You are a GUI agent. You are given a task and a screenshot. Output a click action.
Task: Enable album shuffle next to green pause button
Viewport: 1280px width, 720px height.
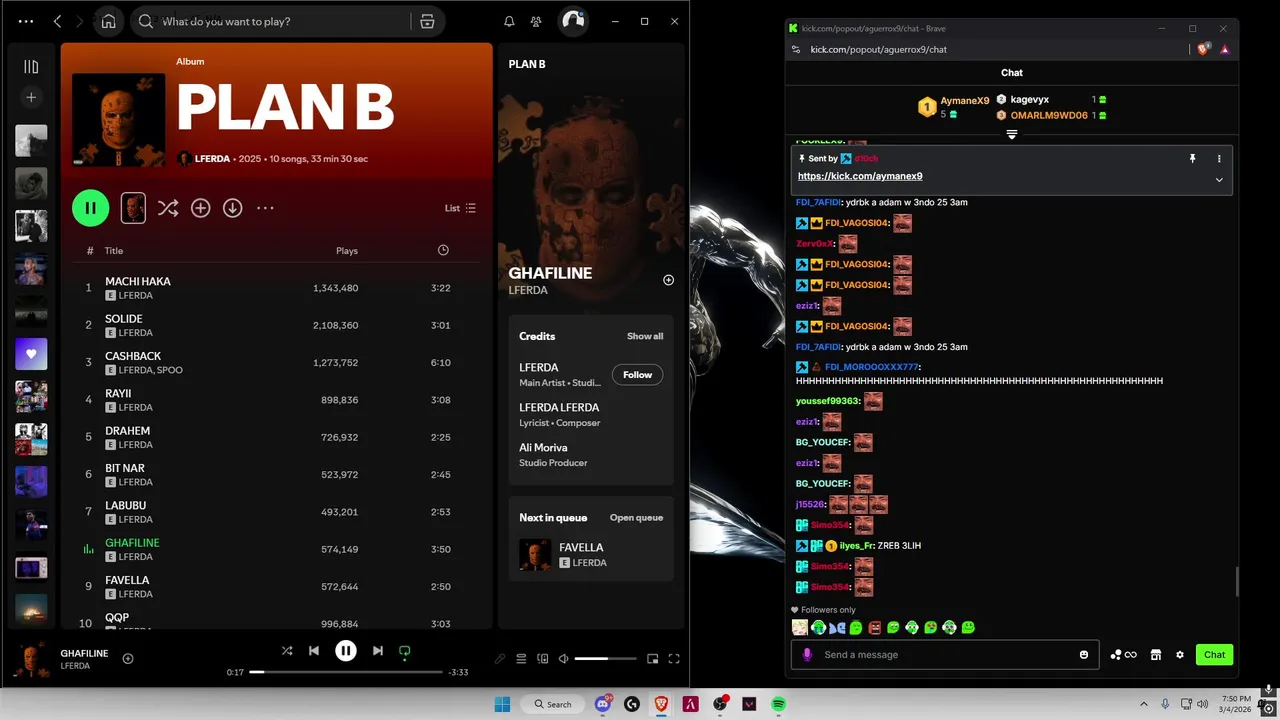pyautogui.click(x=168, y=208)
